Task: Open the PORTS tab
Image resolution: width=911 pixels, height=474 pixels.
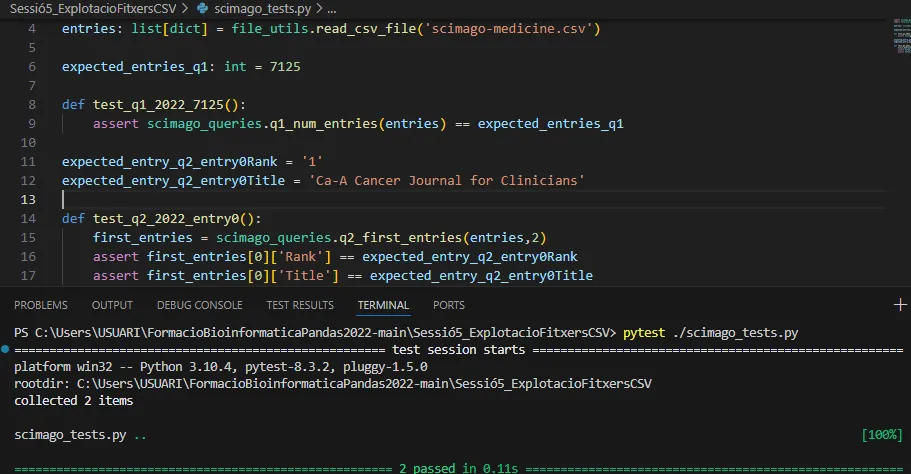Action: 449,305
